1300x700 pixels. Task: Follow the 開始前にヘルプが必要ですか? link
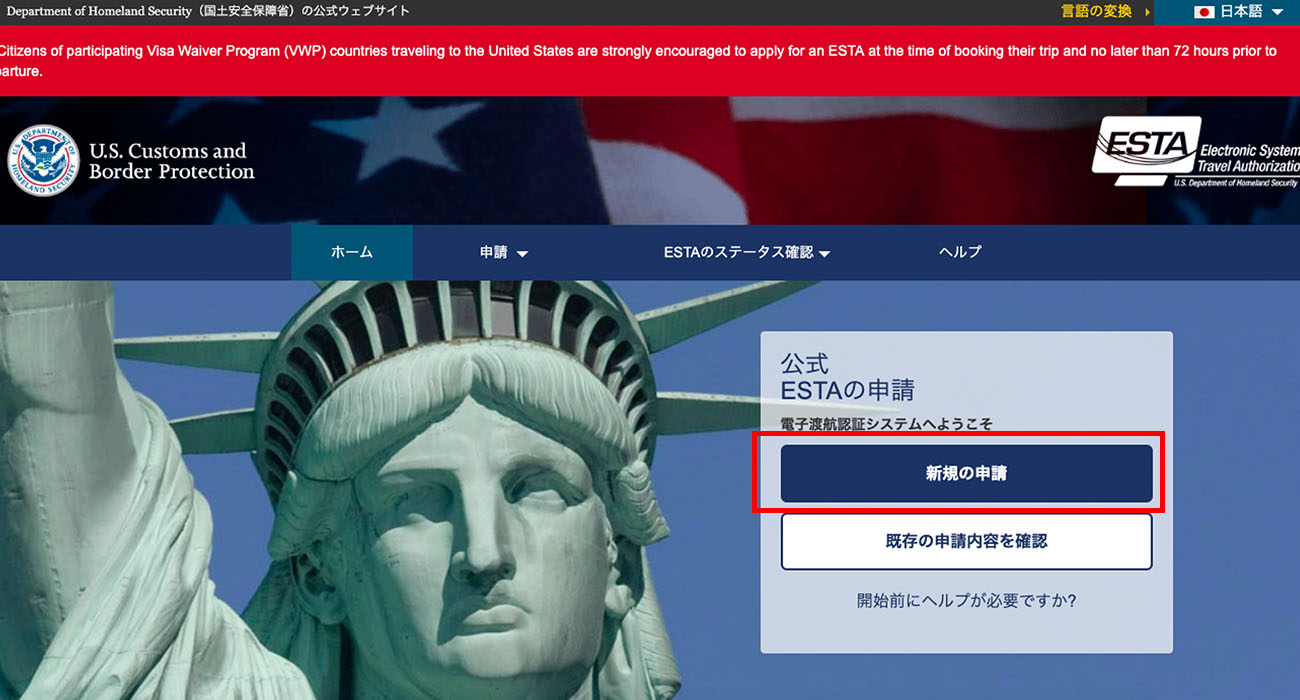[966, 601]
